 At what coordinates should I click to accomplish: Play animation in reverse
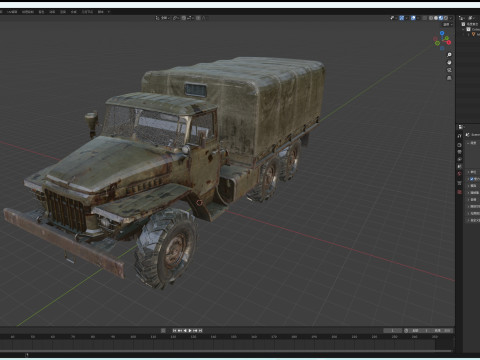[185, 330]
